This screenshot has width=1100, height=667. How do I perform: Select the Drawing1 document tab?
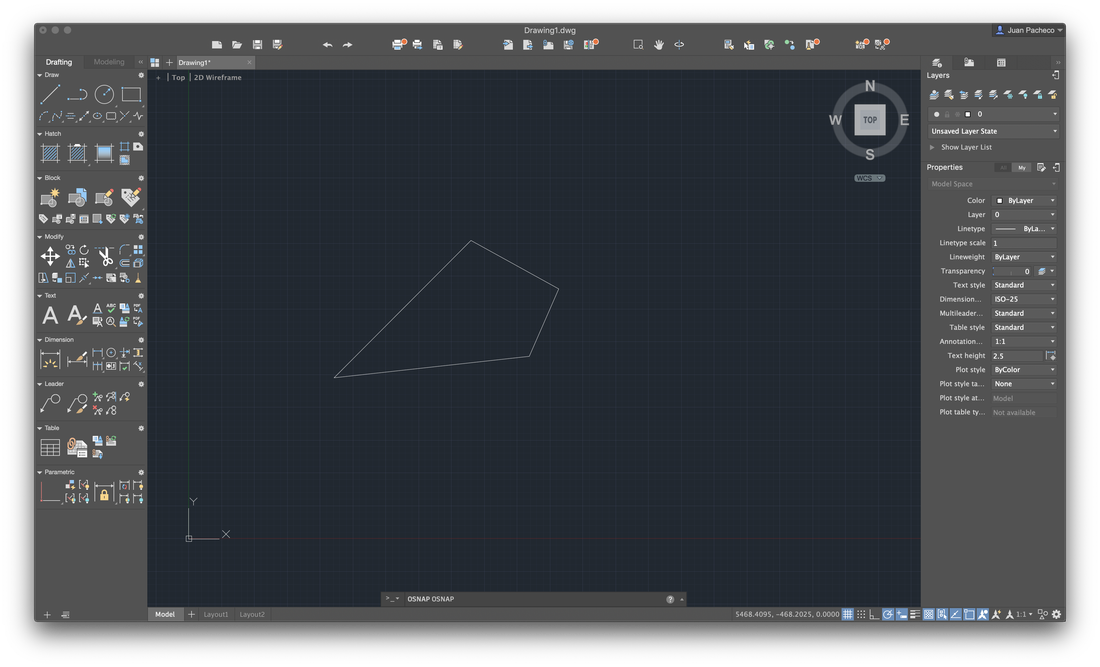point(215,62)
